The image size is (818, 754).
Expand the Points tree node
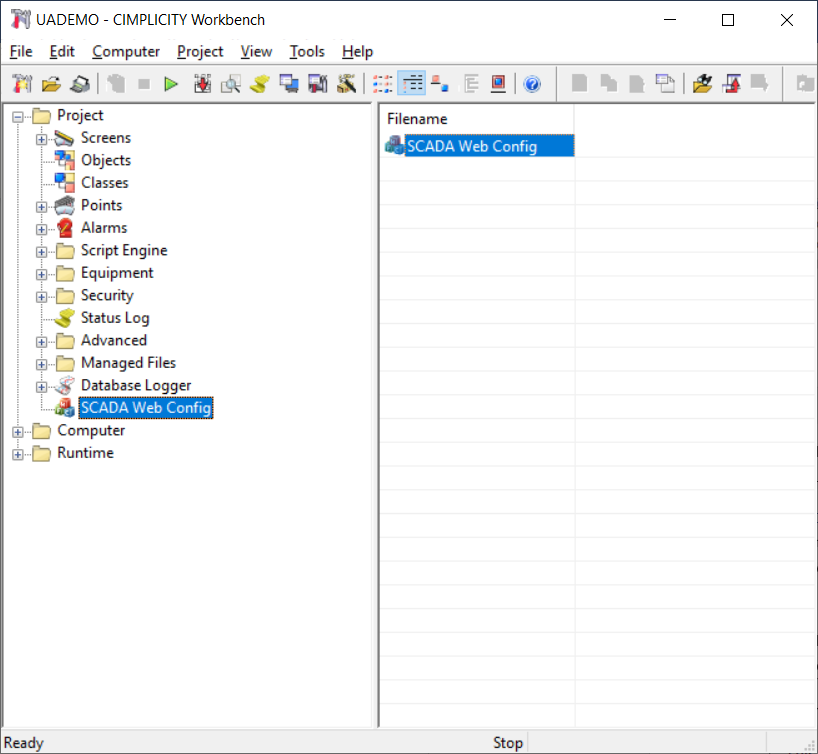41,207
